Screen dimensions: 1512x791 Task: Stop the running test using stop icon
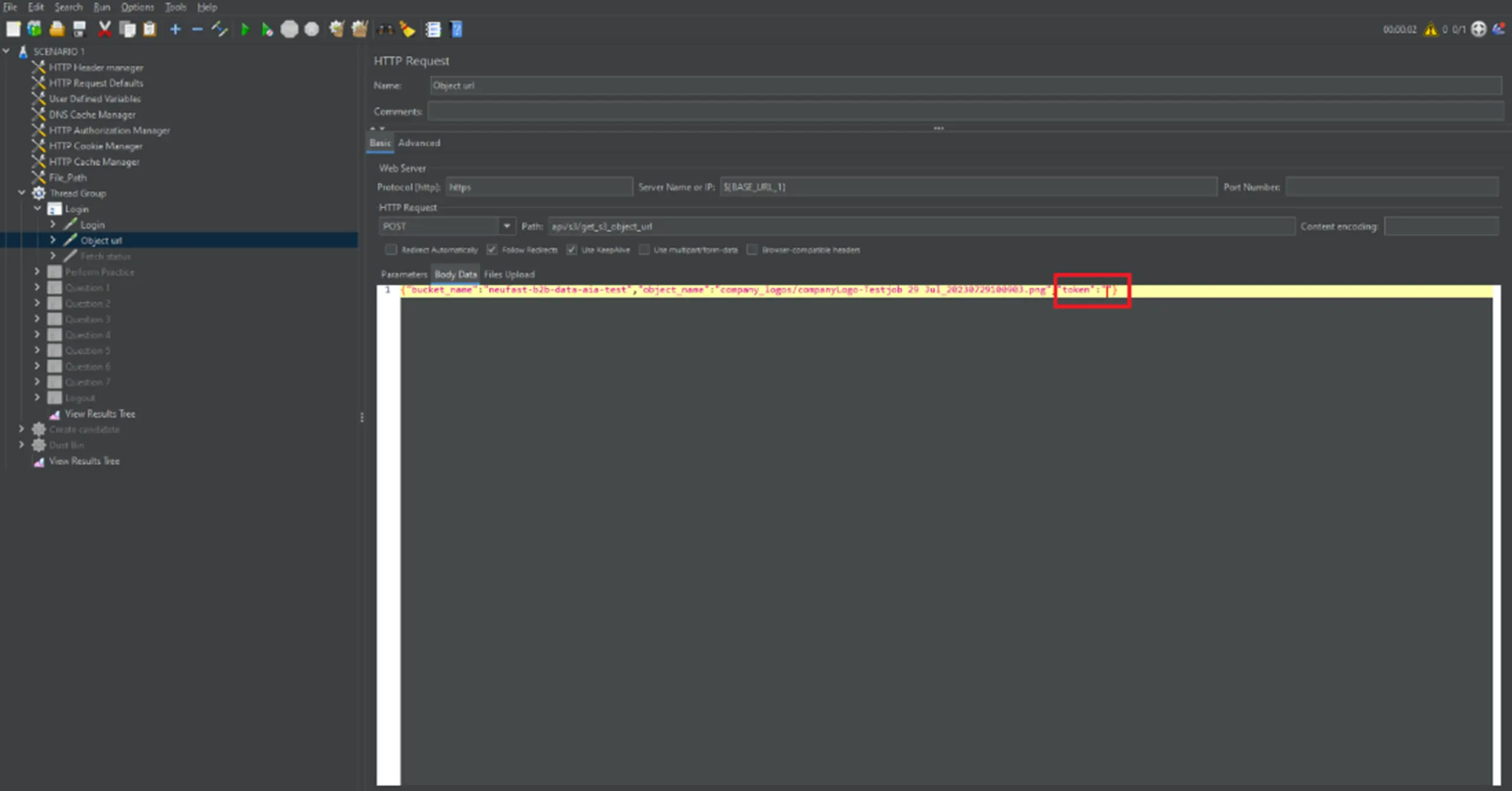289,29
